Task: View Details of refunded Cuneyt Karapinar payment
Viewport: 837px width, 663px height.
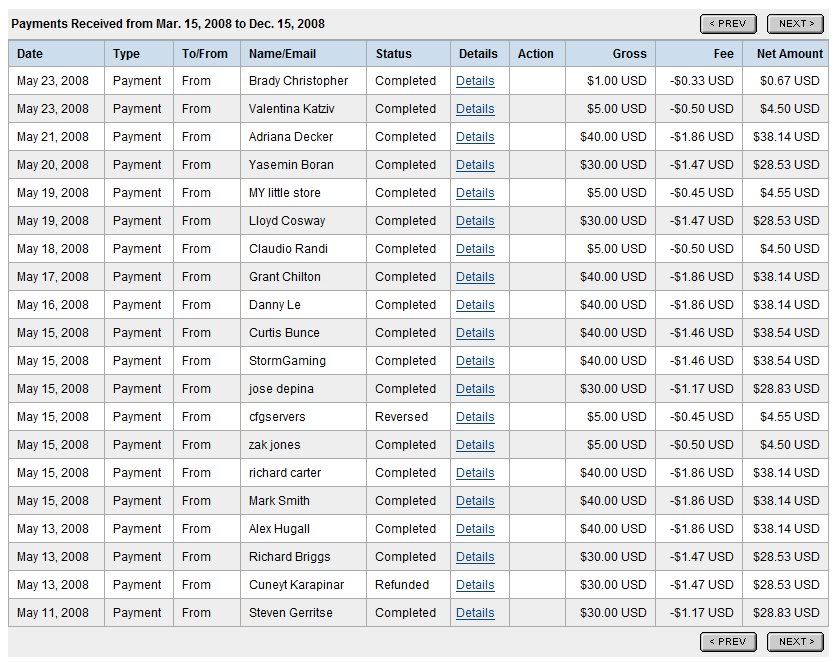Action: pyautogui.click(x=475, y=585)
